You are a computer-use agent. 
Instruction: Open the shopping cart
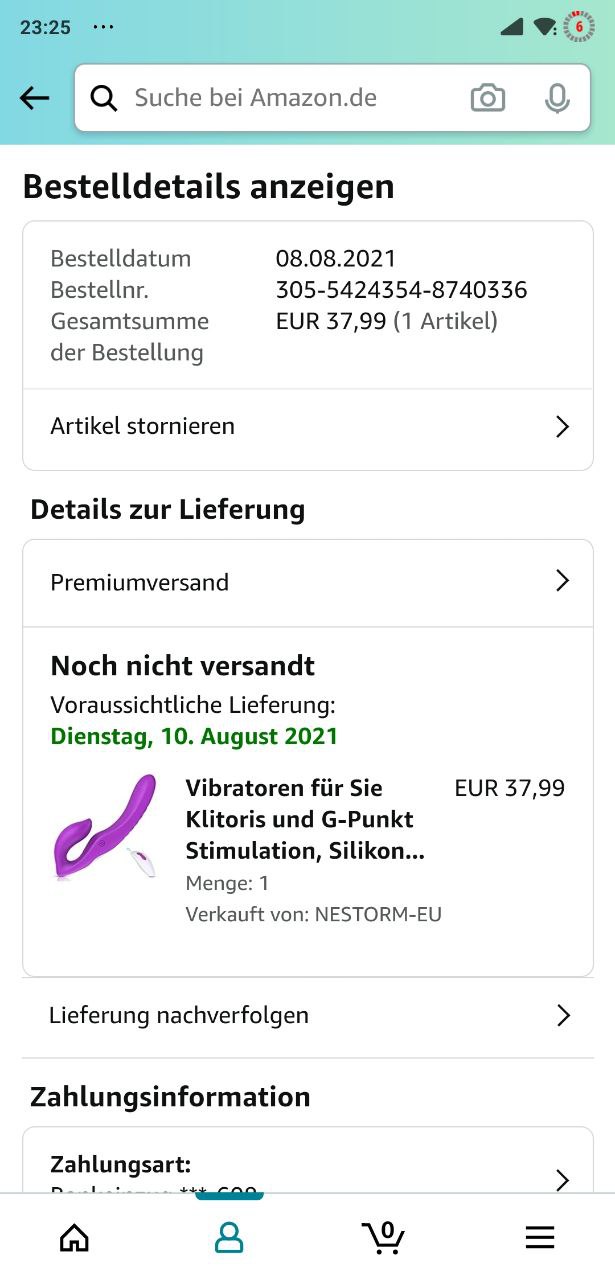click(383, 1238)
